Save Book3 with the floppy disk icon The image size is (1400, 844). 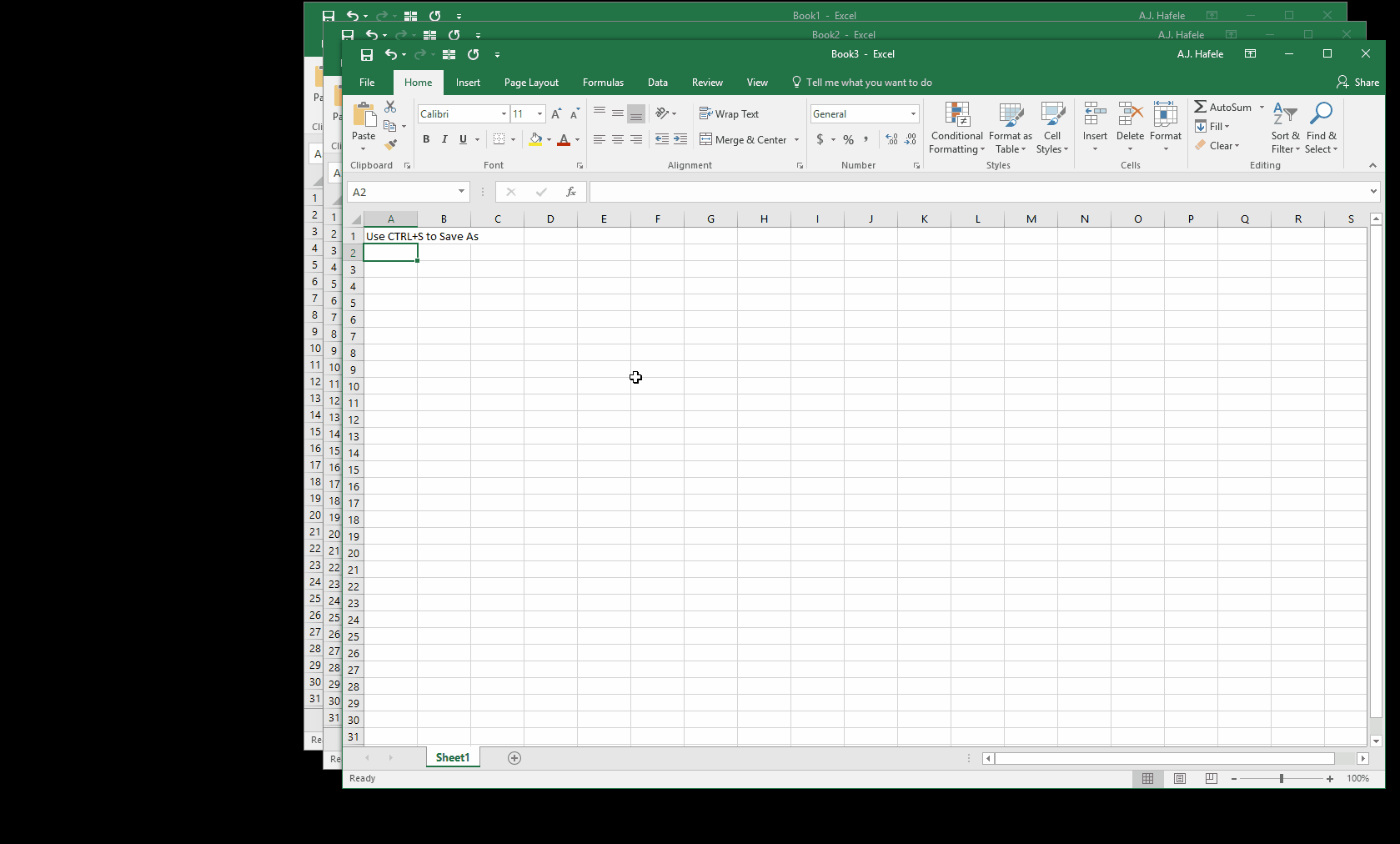[367, 54]
